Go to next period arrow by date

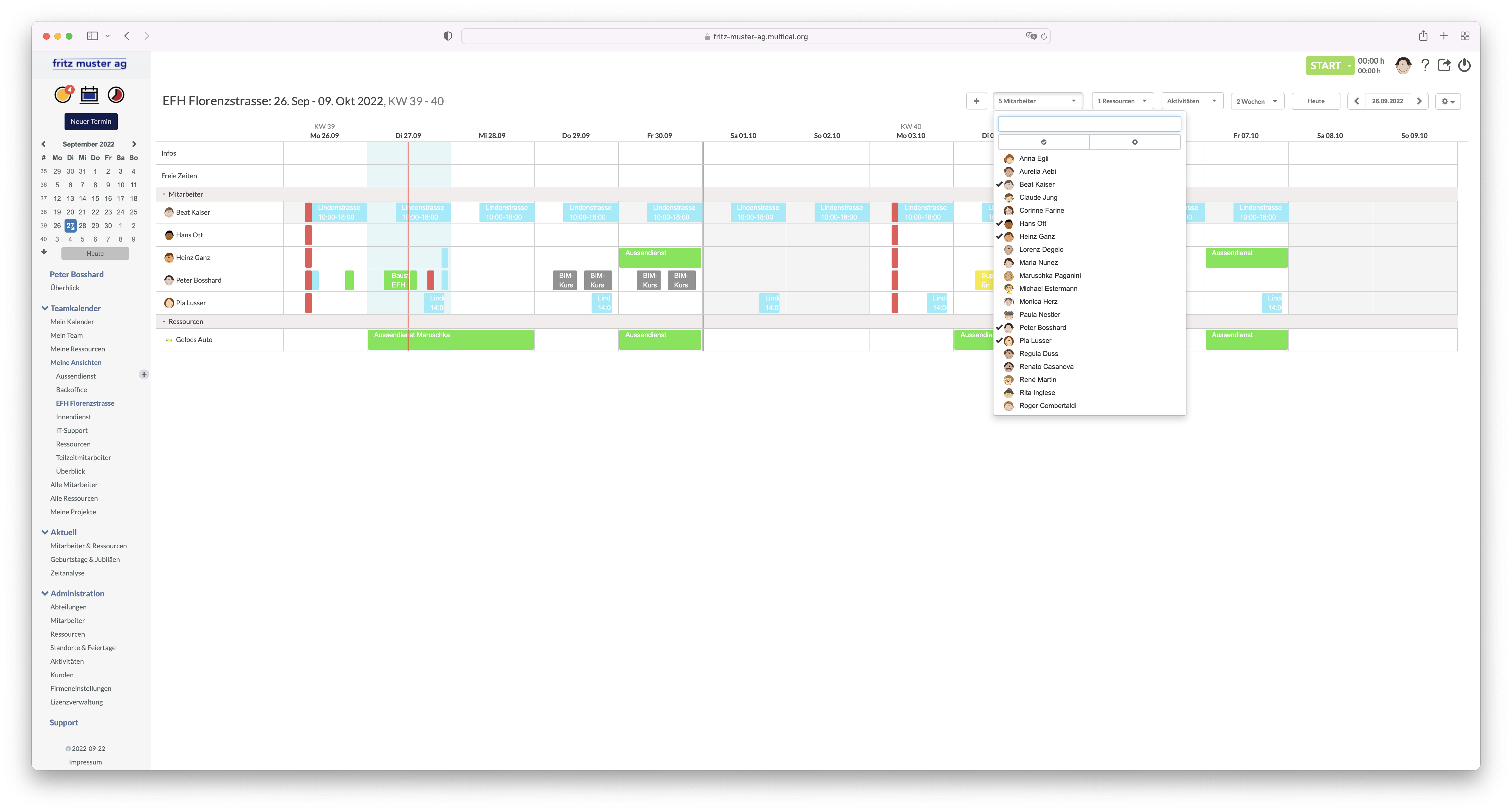[1419, 101]
